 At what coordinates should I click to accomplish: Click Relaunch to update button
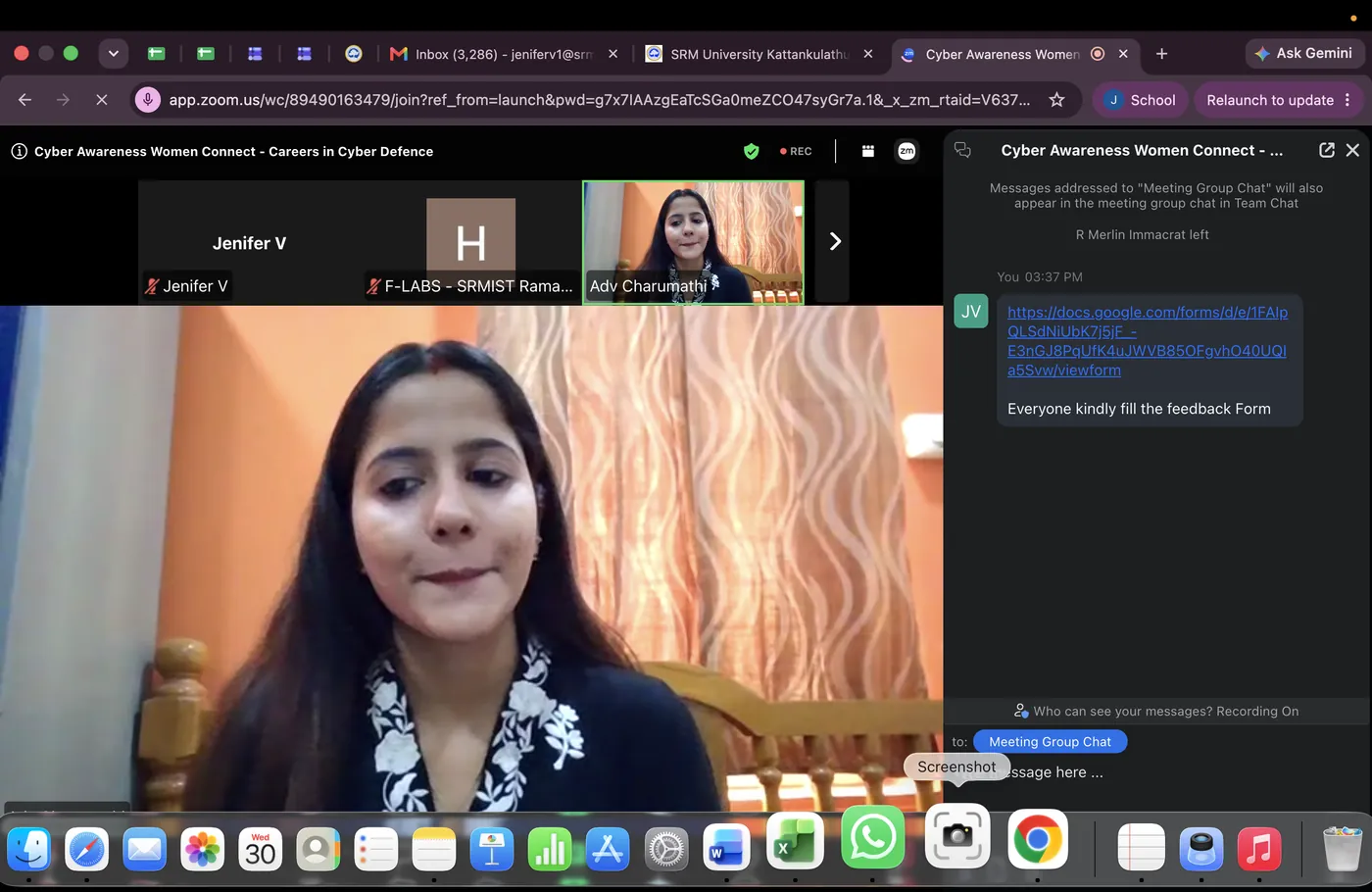point(1270,100)
